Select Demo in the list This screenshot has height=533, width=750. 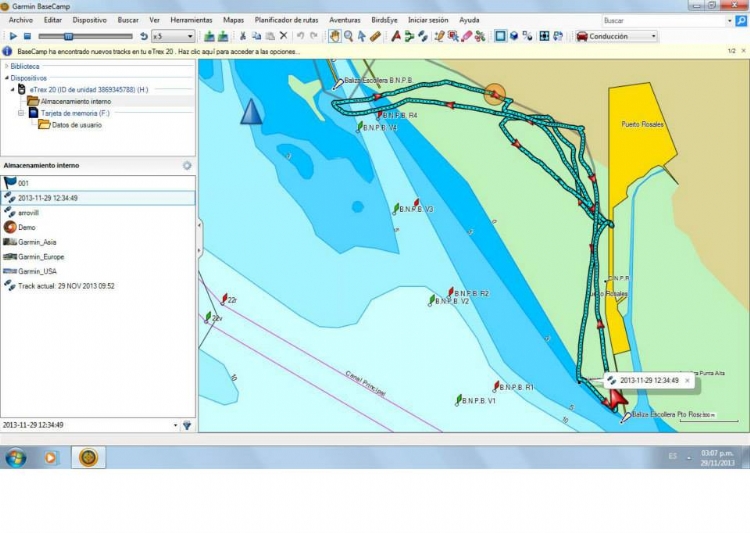pos(98,227)
